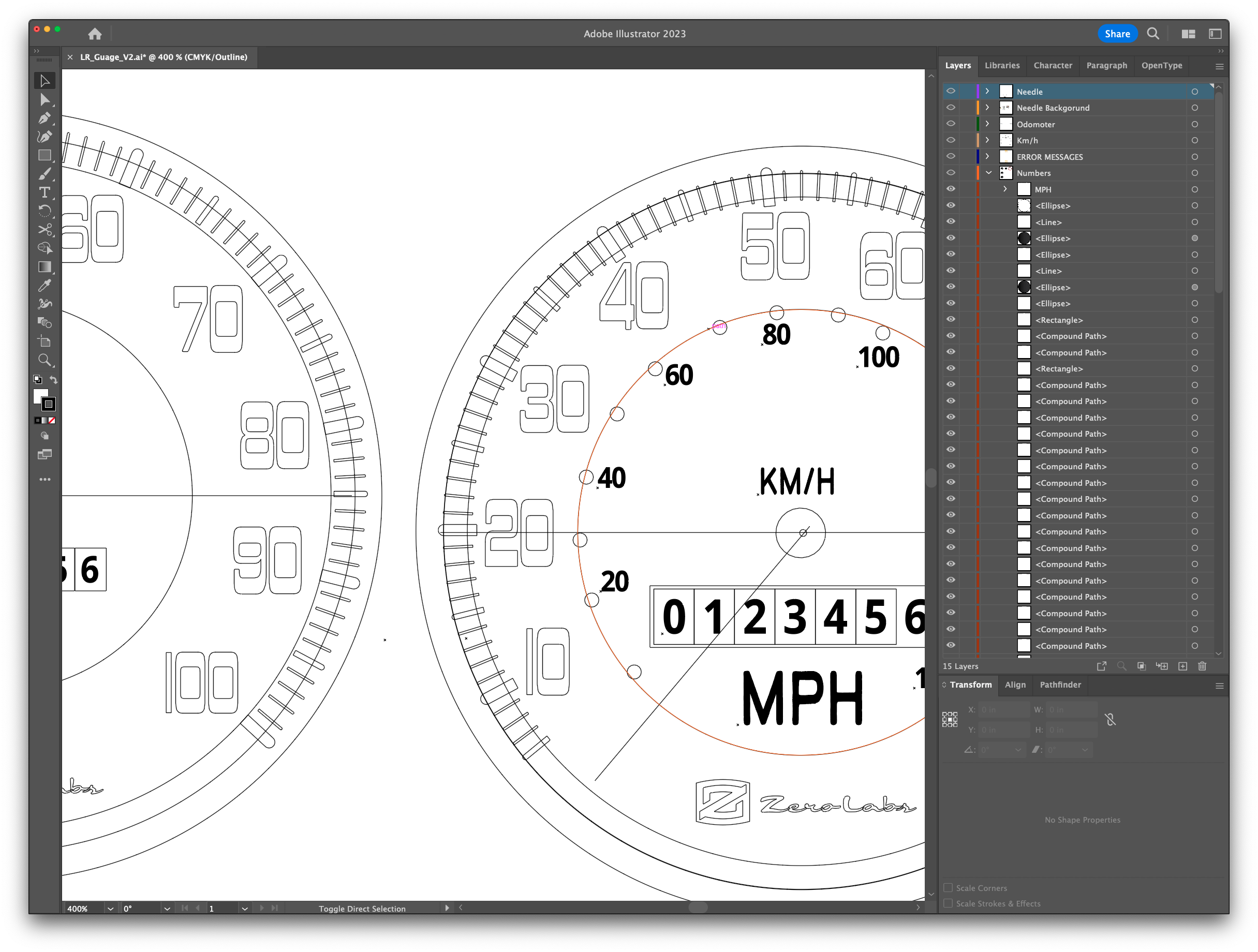Image resolution: width=1258 pixels, height=952 pixels.
Task: Select the Scissors tool
Action: [x=45, y=230]
